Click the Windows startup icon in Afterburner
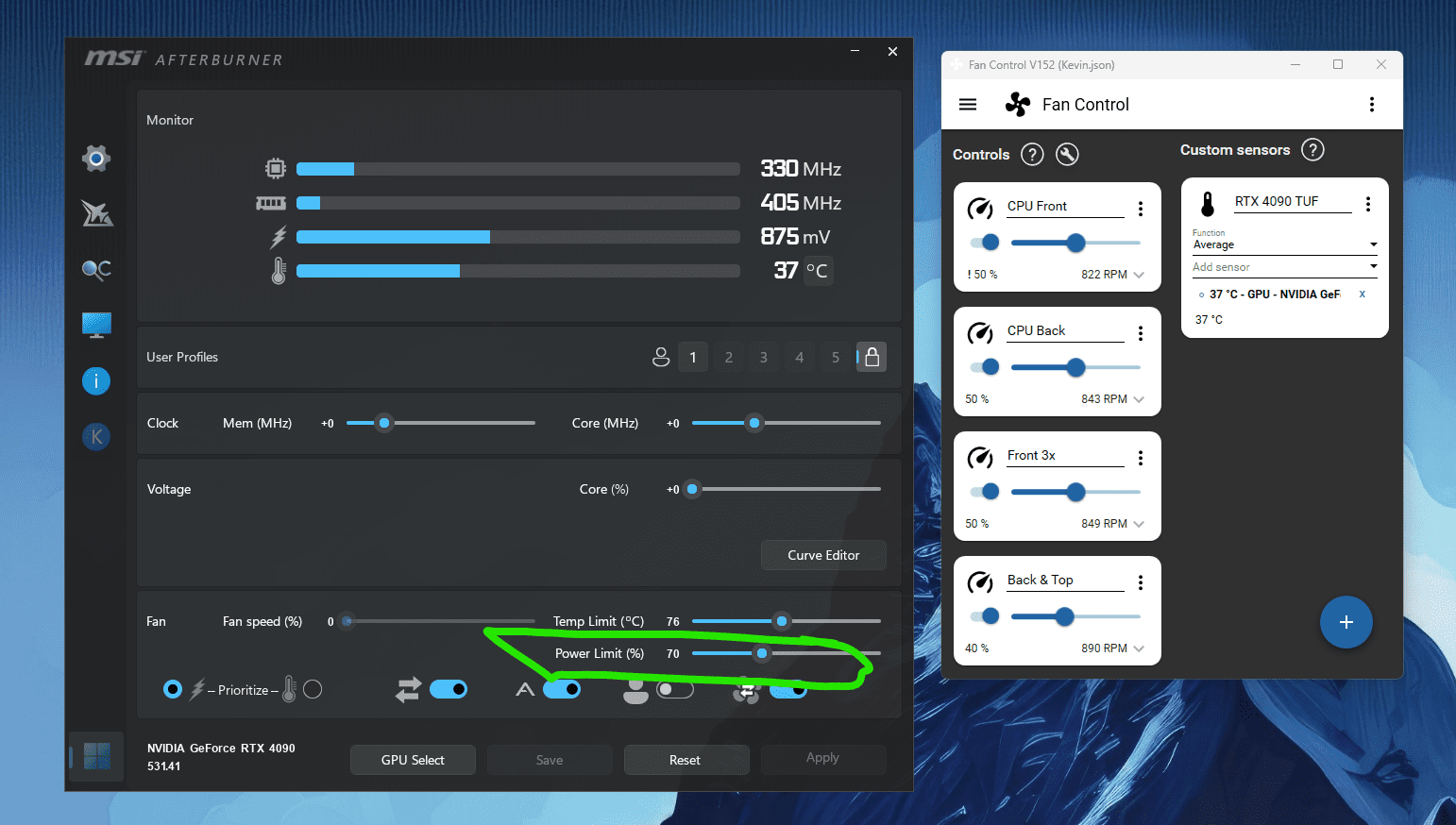 point(96,756)
